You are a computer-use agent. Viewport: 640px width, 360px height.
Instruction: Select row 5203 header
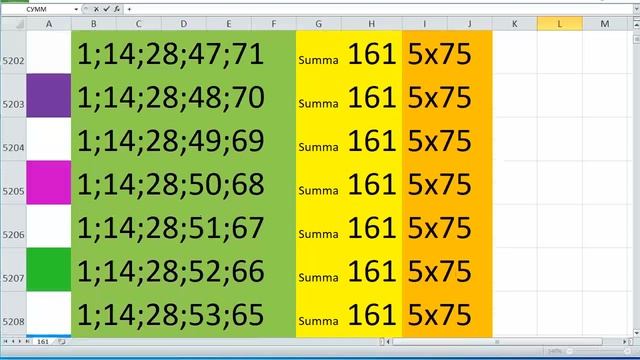[x=13, y=96]
